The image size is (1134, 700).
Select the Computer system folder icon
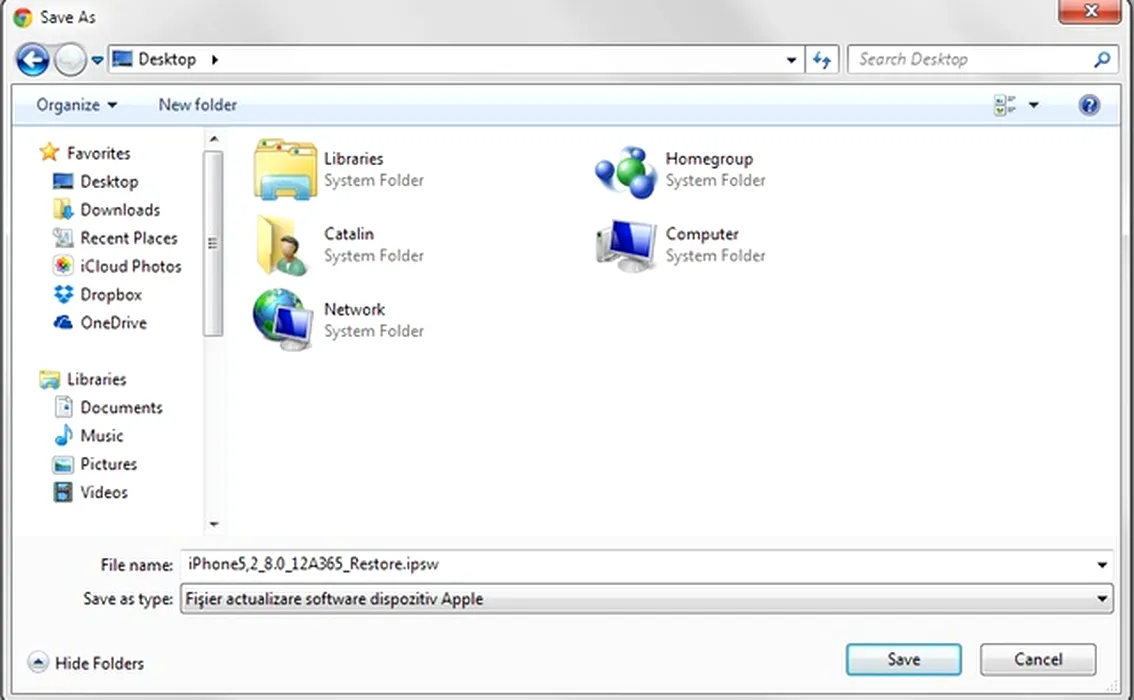point(625,245)
